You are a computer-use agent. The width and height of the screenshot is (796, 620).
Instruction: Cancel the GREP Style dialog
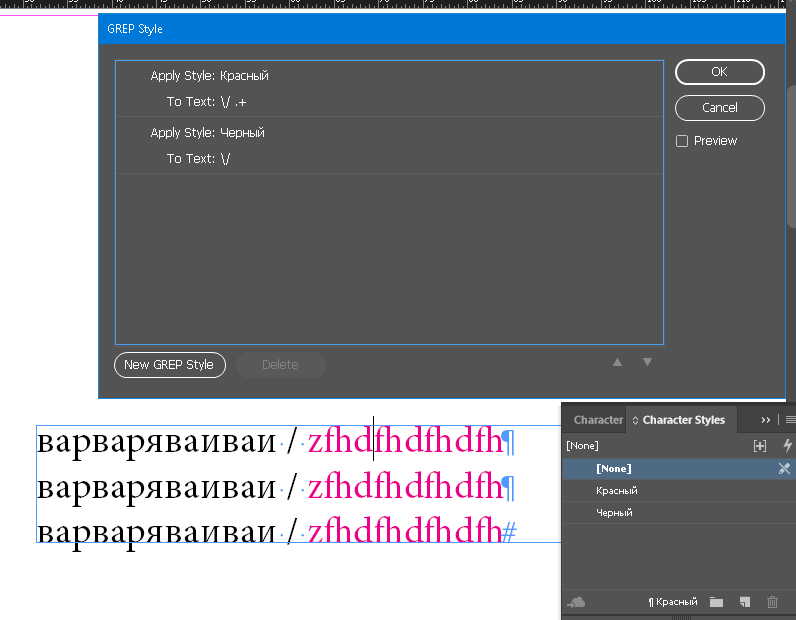[x=719, y=108]
